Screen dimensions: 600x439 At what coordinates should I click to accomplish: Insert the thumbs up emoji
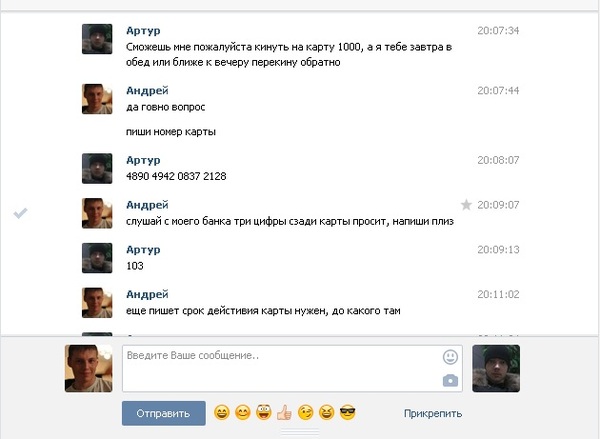(284, 413)
